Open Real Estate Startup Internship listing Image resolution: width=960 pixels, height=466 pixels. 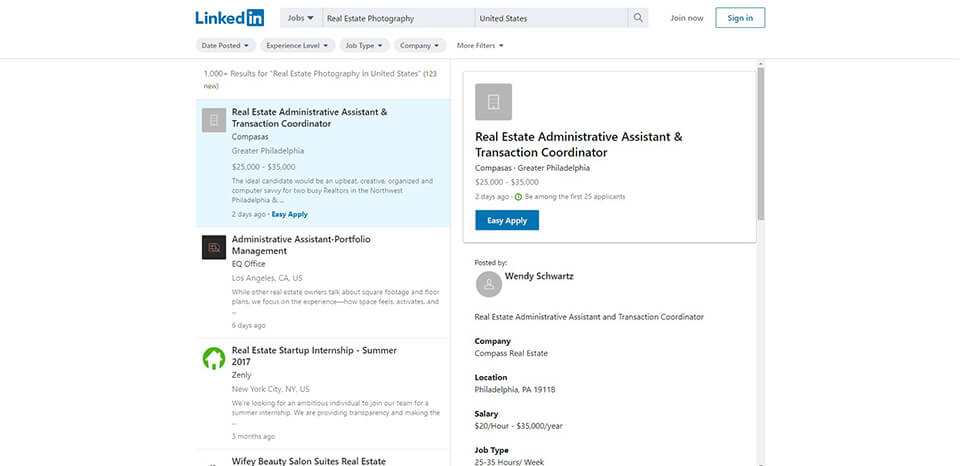pyautogui.click(x=314, y=356)
